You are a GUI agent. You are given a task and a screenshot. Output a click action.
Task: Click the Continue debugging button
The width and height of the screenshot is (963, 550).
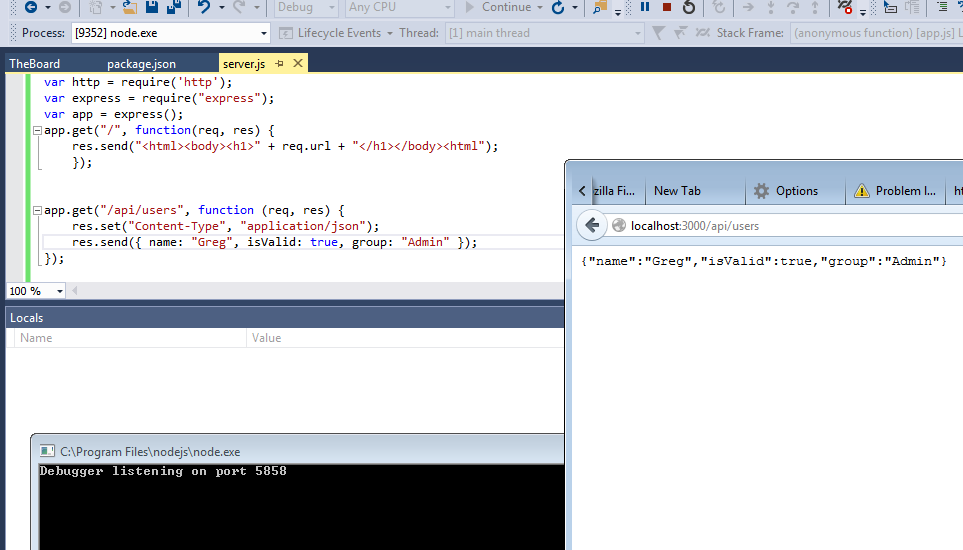click(x=497, y=7)
